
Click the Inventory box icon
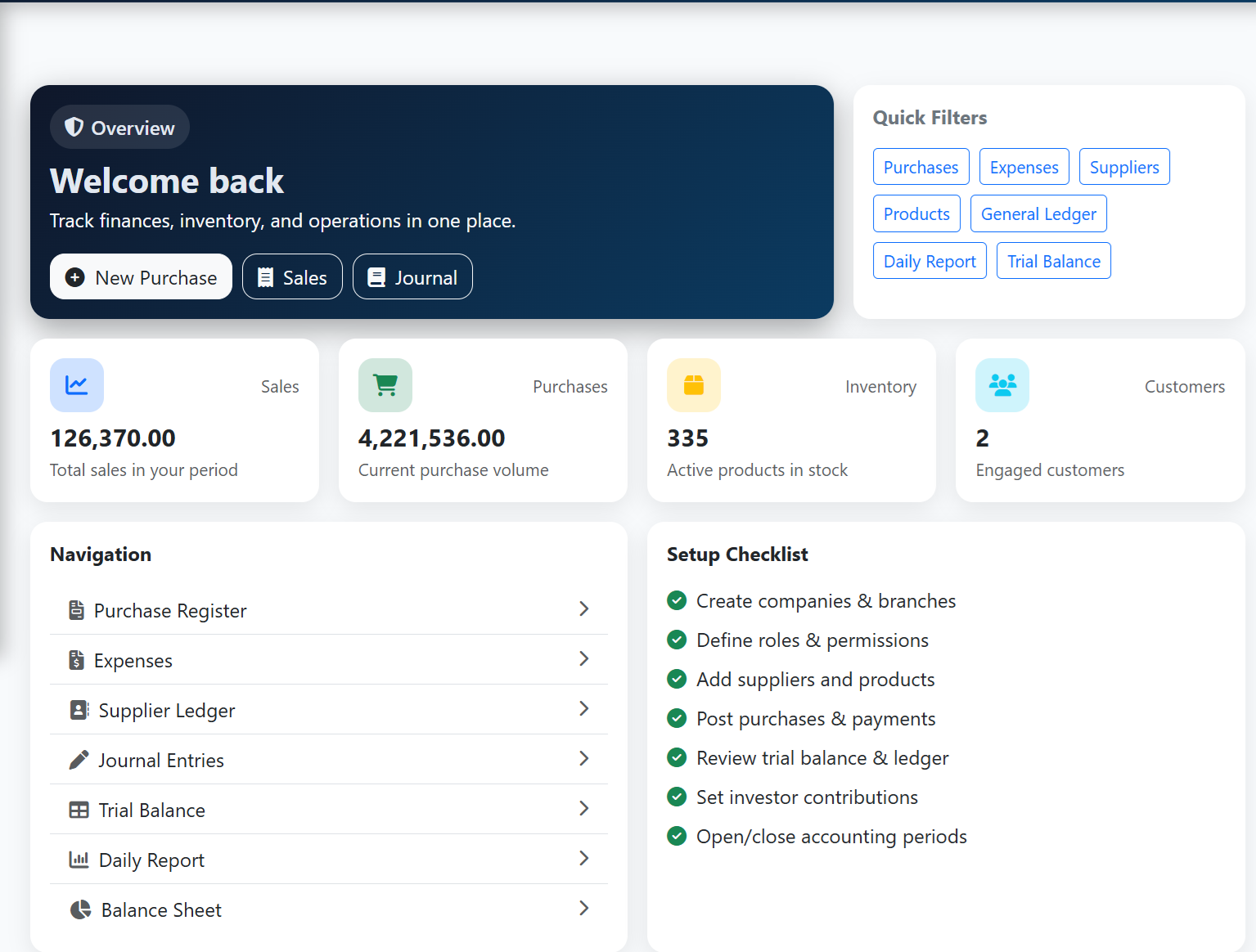(693, 384)
